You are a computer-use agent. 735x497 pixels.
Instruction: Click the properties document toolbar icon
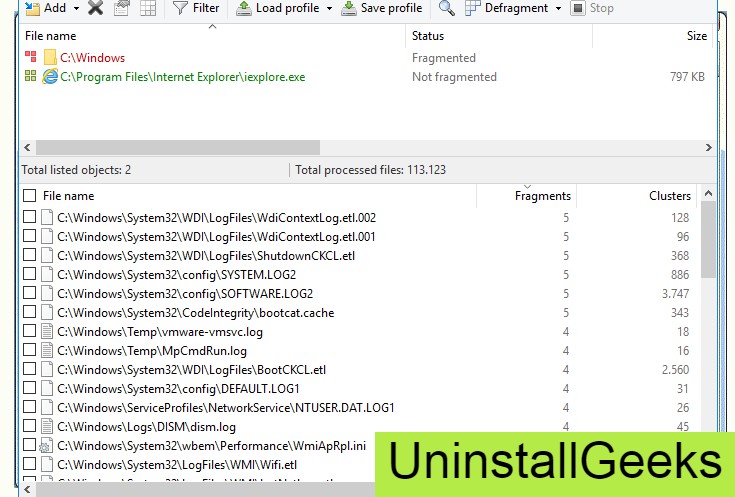click(x=121, y=8)
